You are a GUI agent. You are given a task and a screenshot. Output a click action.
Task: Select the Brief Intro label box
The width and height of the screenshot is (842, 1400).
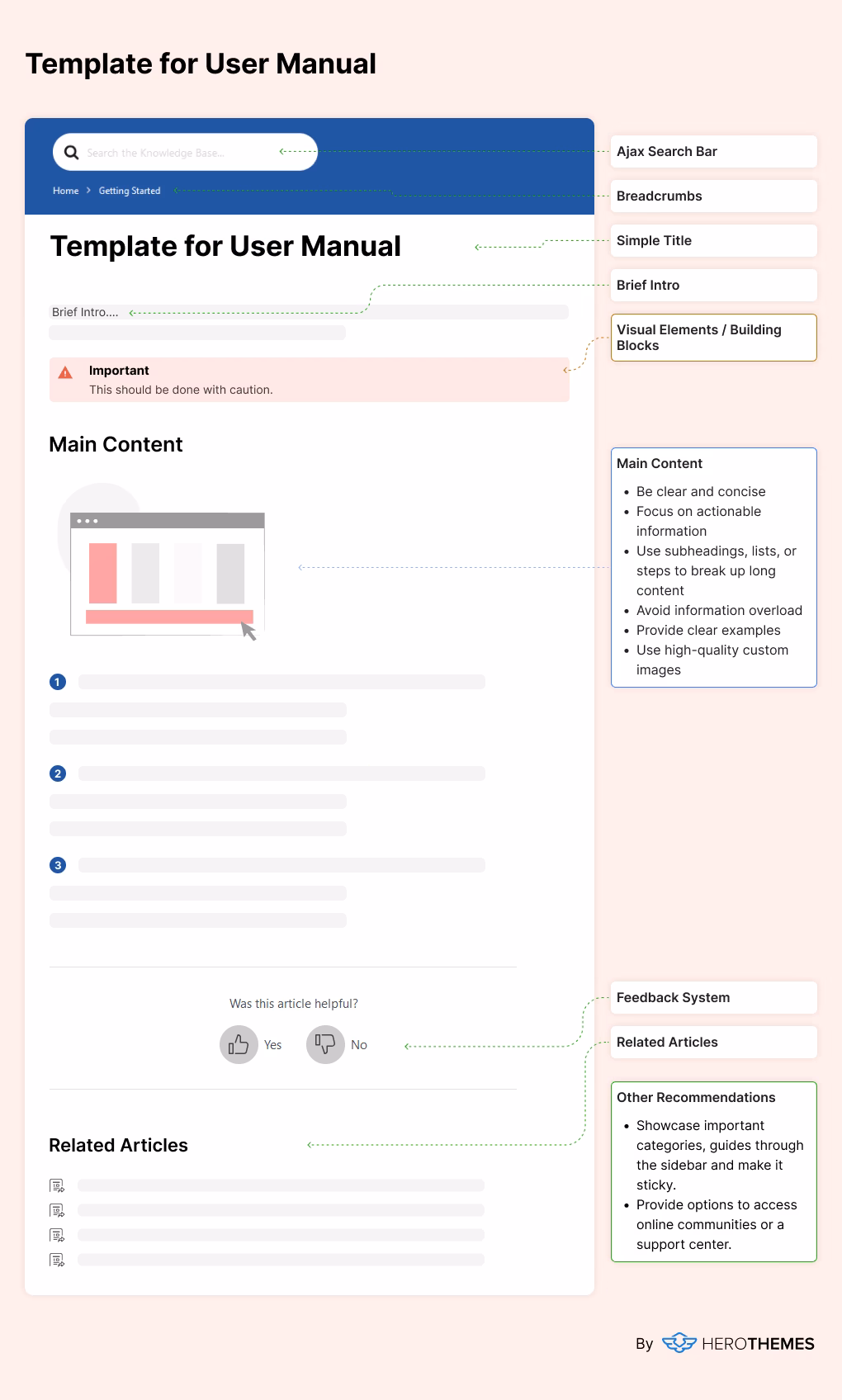click(714, 285)
